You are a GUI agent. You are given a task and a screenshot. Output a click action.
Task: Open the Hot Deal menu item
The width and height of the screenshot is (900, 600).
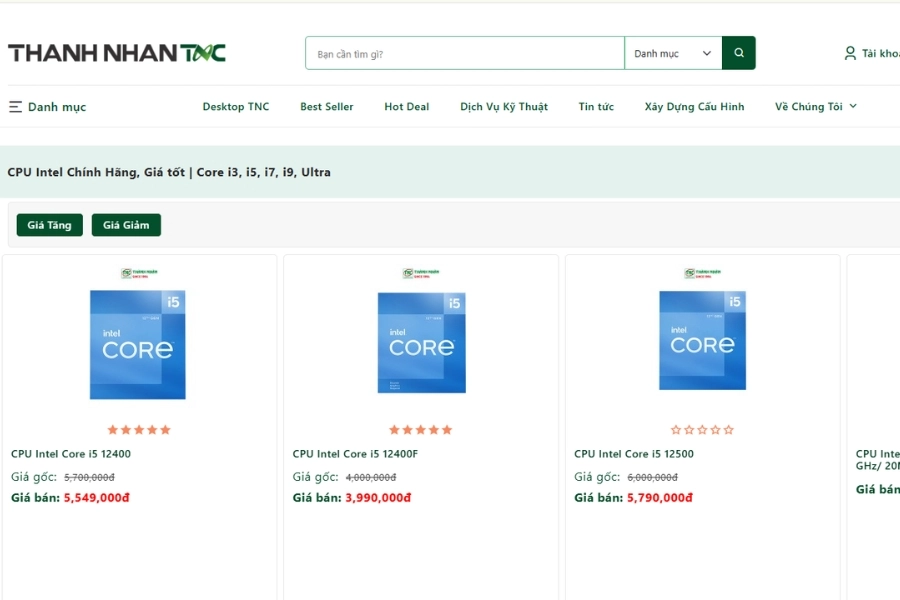coord(406,106)
